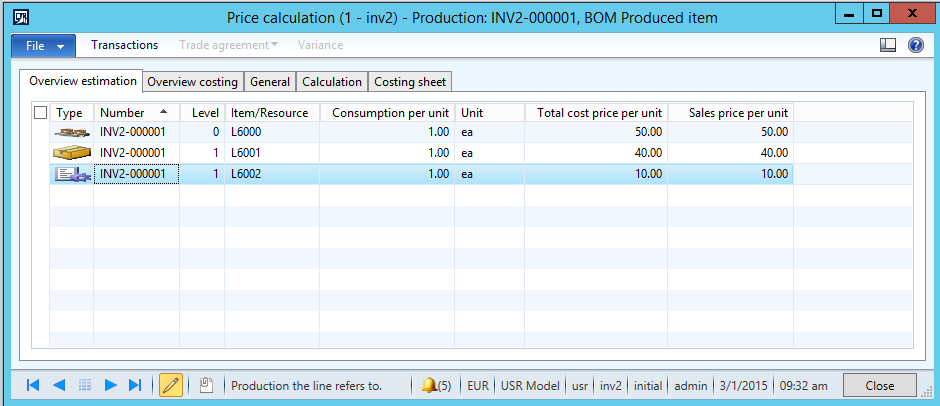Click the EUR currency status field
940x406 pixels.
(478, 385)
